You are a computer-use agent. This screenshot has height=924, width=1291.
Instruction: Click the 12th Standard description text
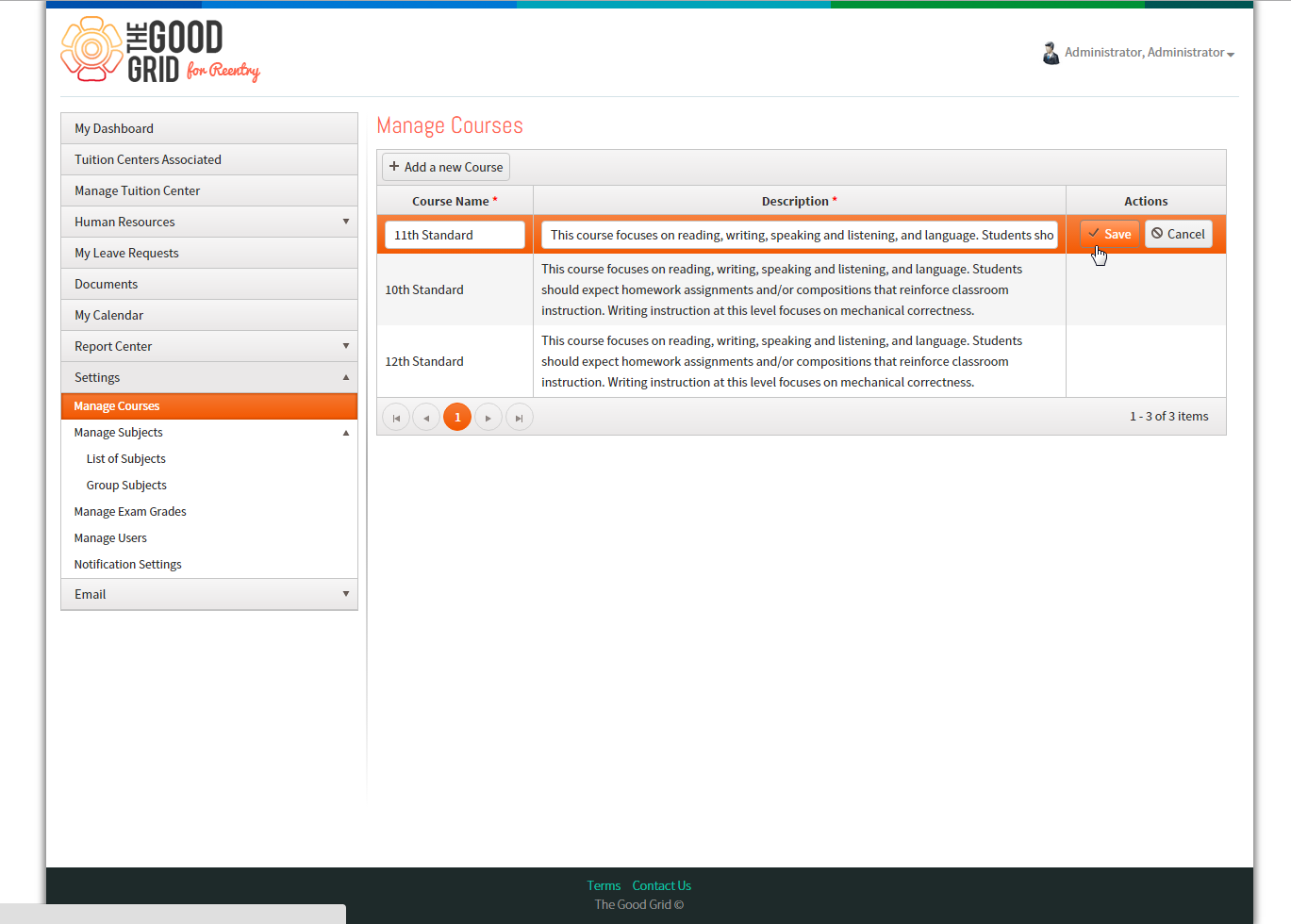tap(782, 361)
